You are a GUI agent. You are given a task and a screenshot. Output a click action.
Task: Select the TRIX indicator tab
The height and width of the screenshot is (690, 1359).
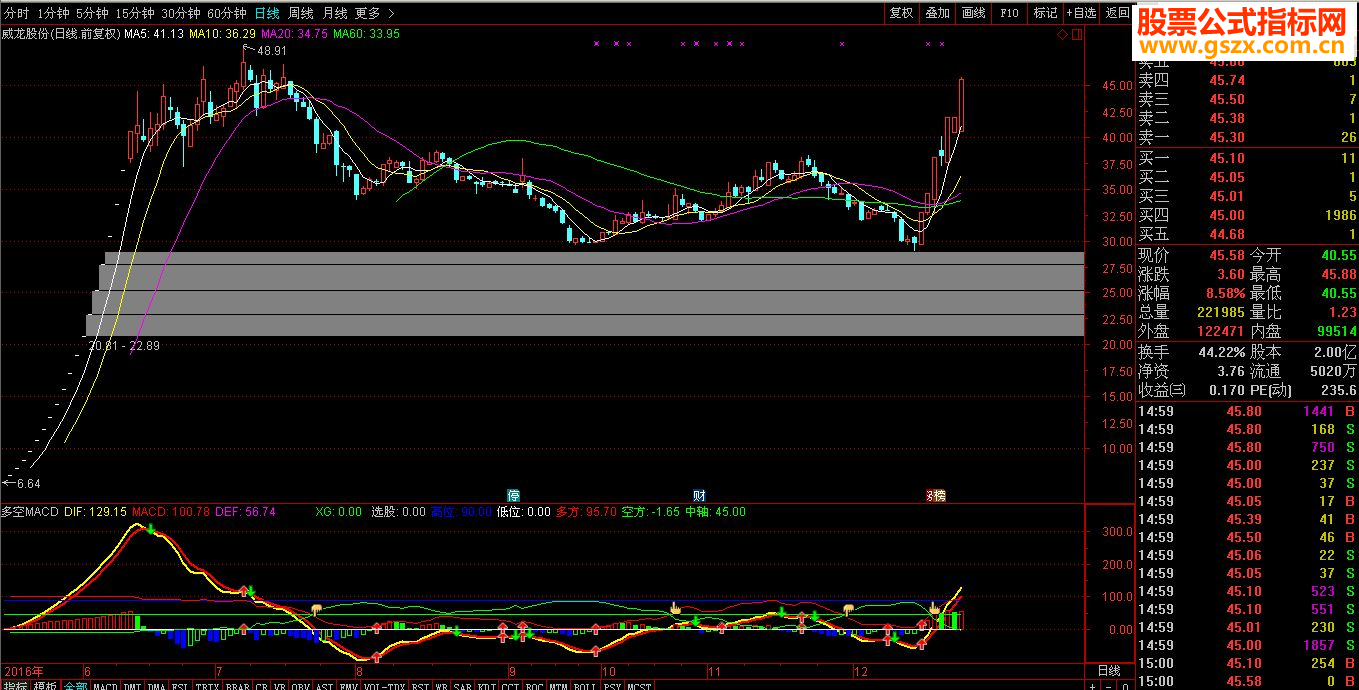click(x=208, y=684)
